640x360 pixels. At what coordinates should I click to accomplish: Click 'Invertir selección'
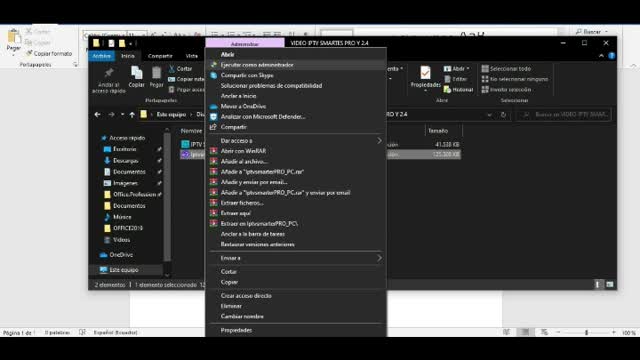tap(506, 89)
